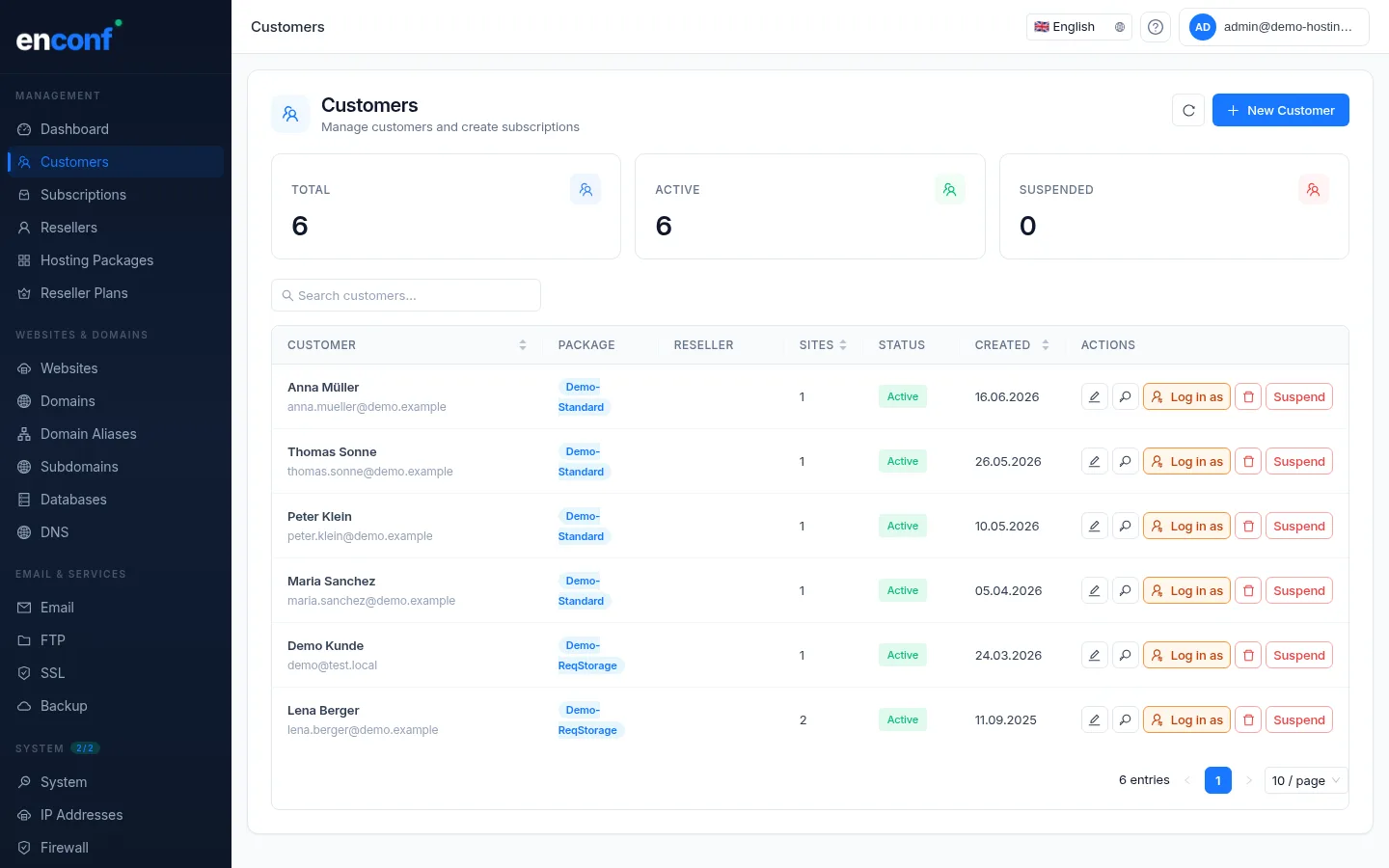Click the New Customer button

pyautogui.click(x=1280, y=110)
